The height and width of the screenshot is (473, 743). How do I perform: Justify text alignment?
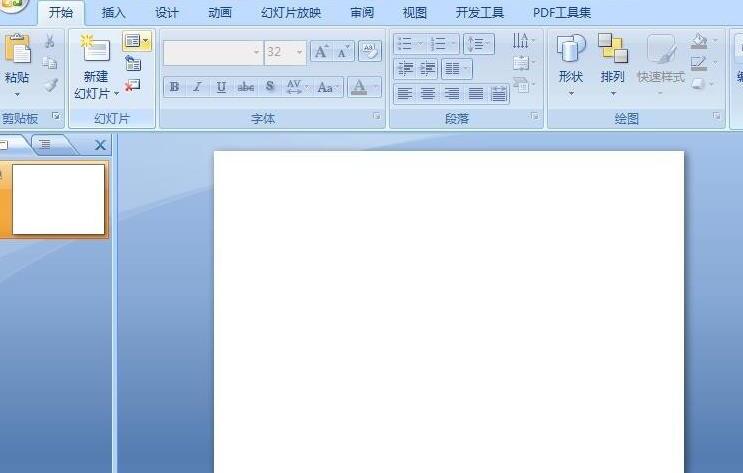[x=475, y=94]
